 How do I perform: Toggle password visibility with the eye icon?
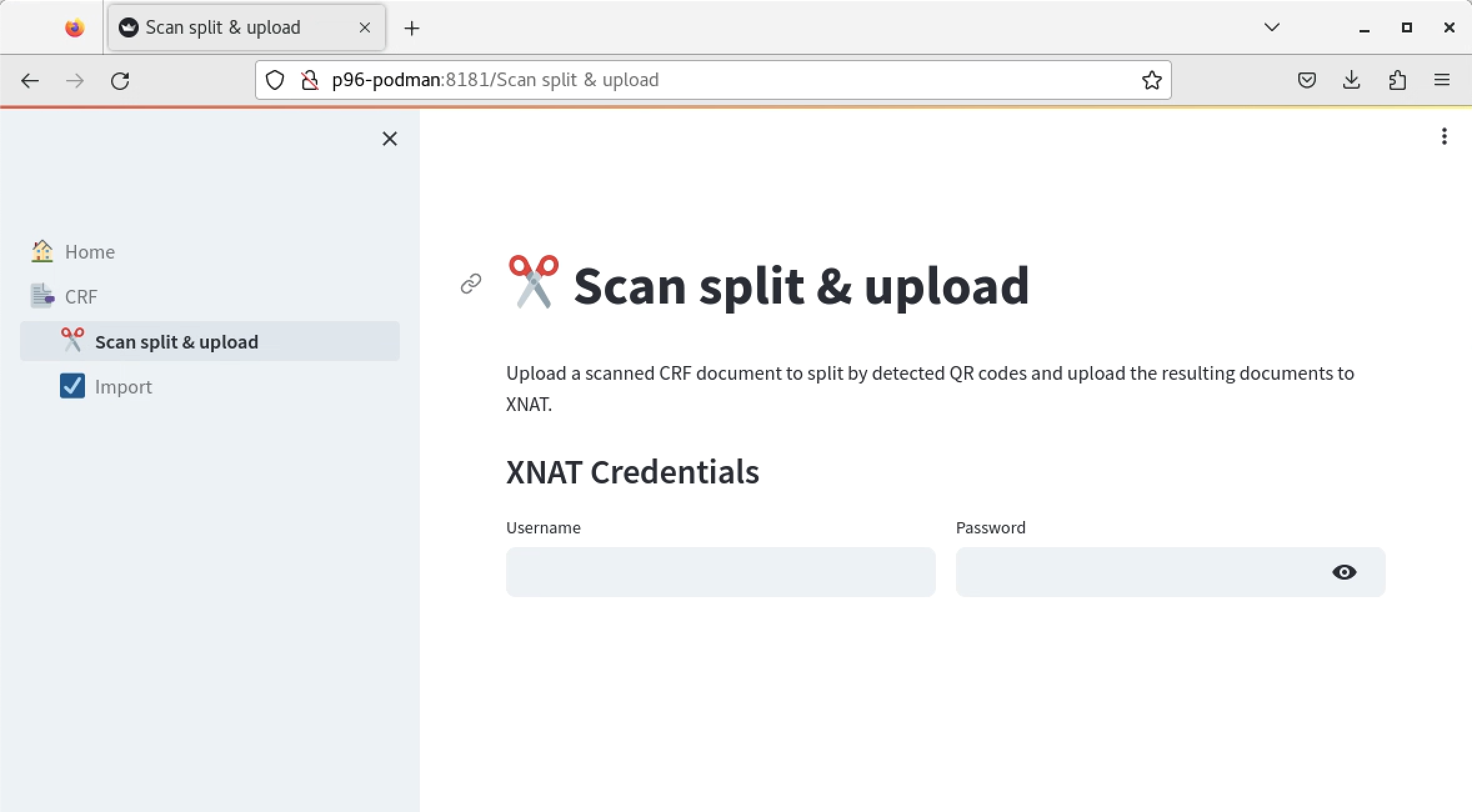click(x=1345, y=572)
